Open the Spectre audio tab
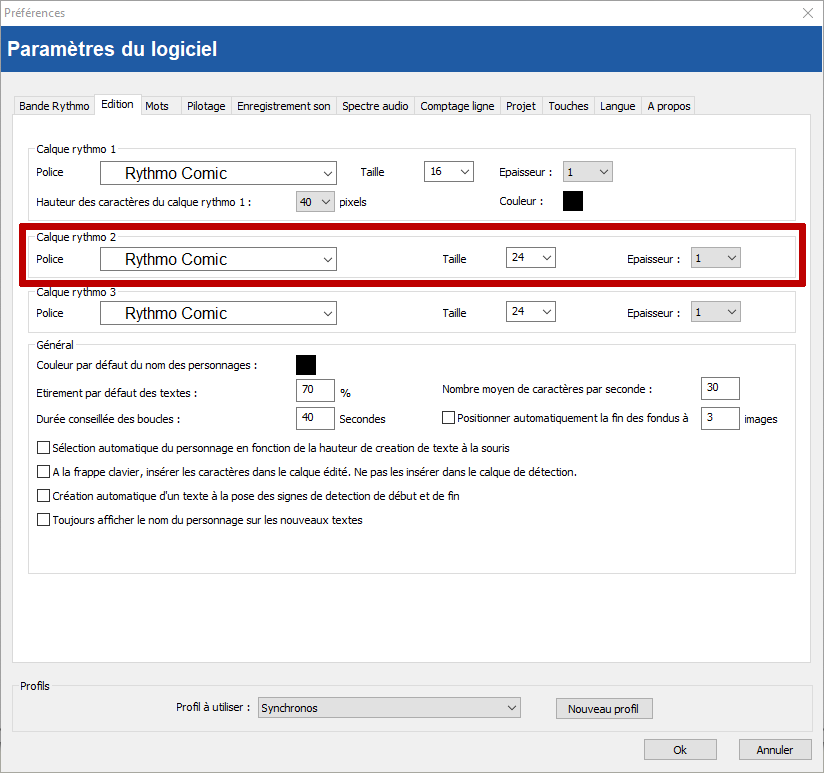The width and height of the screenshot is (824, 773). click(375, 106)
